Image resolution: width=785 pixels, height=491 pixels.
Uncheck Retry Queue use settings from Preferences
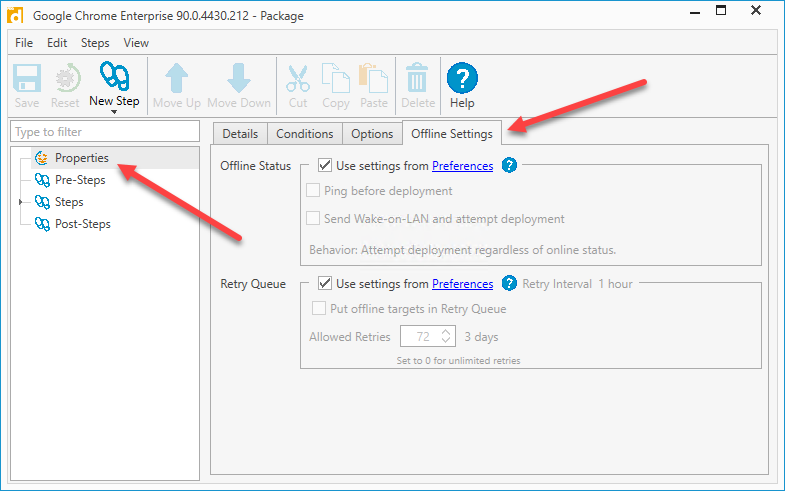point(325,283)
